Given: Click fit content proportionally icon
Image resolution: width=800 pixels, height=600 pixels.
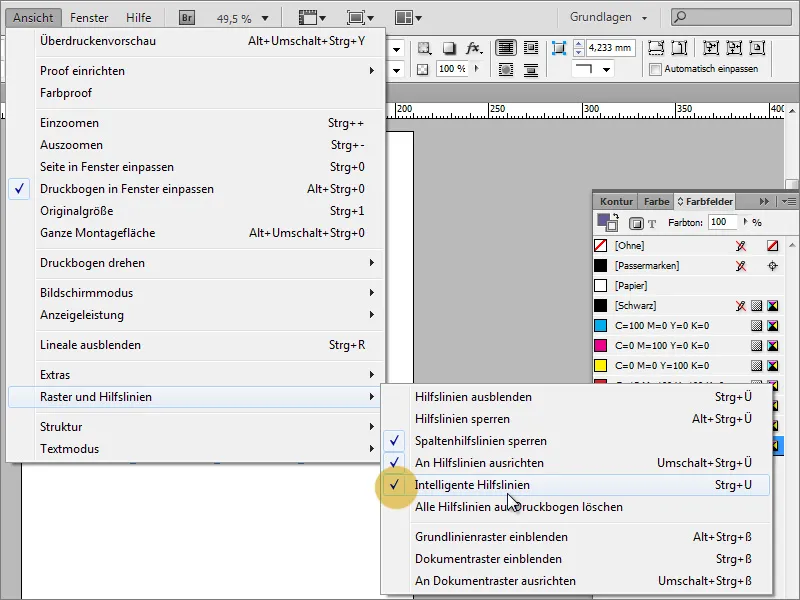Looking at the screenshot, I should point(679,48).
